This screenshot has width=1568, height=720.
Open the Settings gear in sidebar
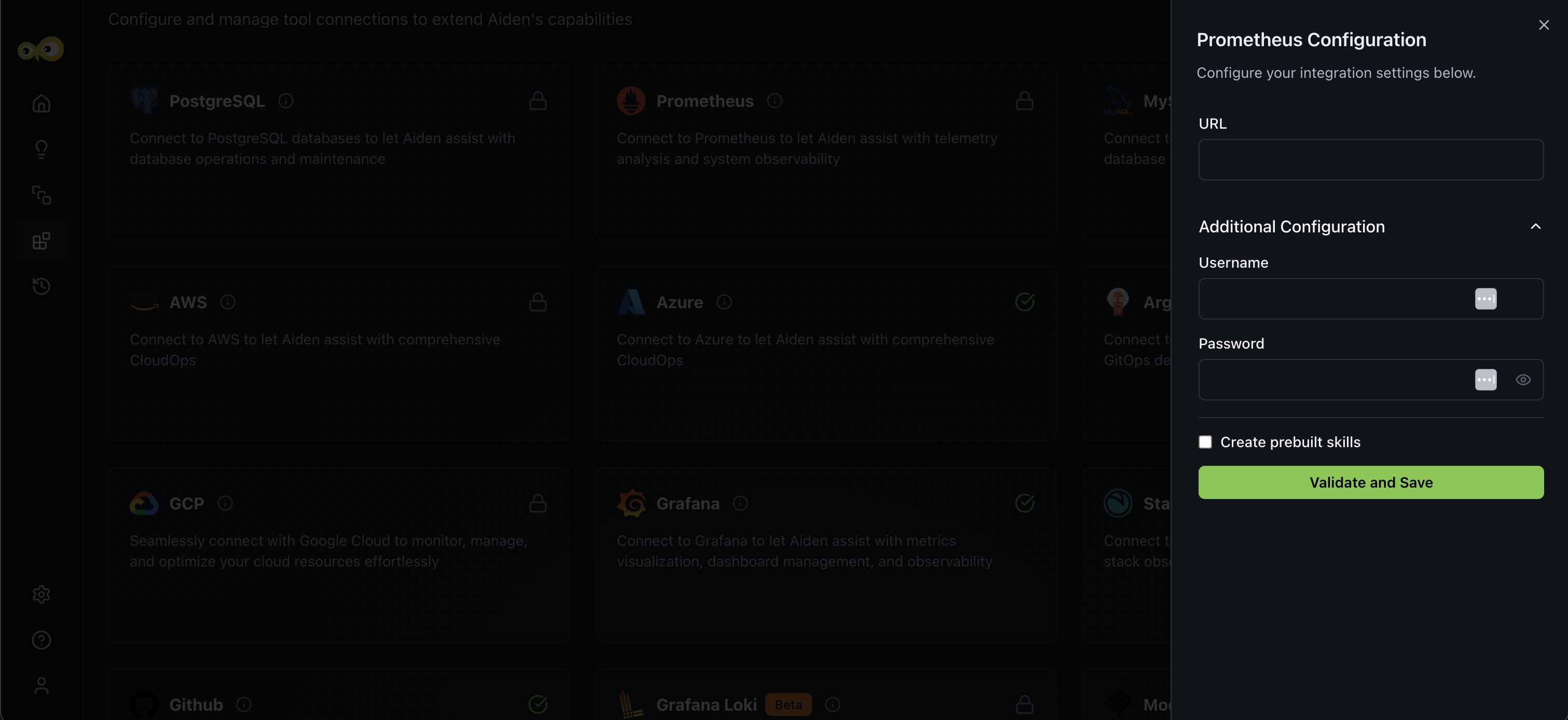(x=42, y=594)
